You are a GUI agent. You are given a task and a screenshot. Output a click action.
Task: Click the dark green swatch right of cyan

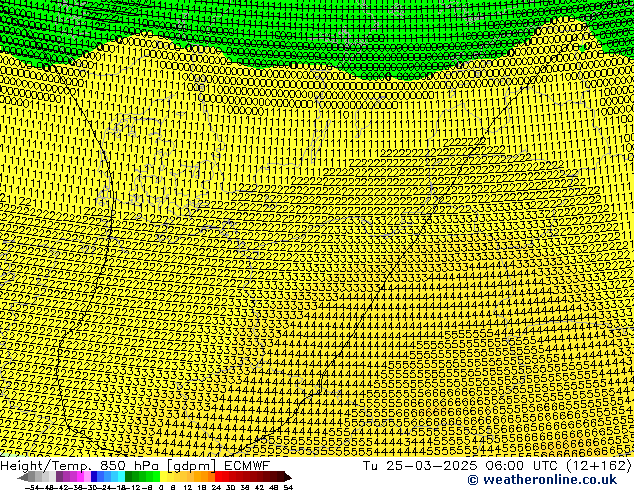(129, 478)
